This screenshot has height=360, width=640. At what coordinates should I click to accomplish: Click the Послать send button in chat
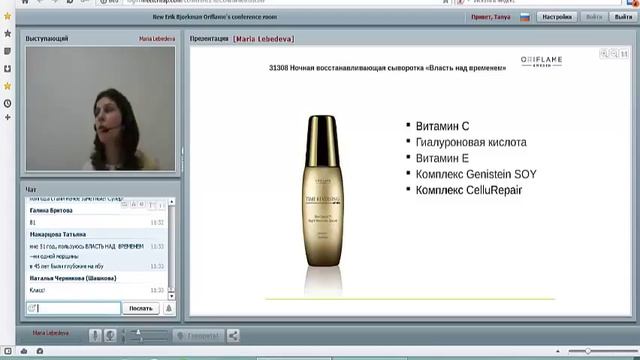click(140, 308)
